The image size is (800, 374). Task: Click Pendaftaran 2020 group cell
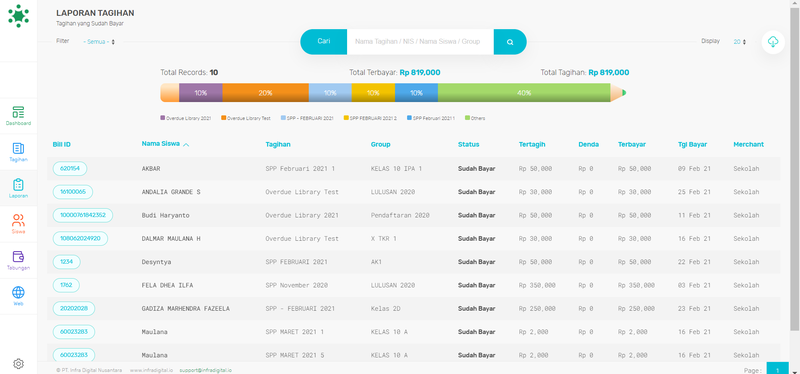pyautogui.click(x=400, y=215)
